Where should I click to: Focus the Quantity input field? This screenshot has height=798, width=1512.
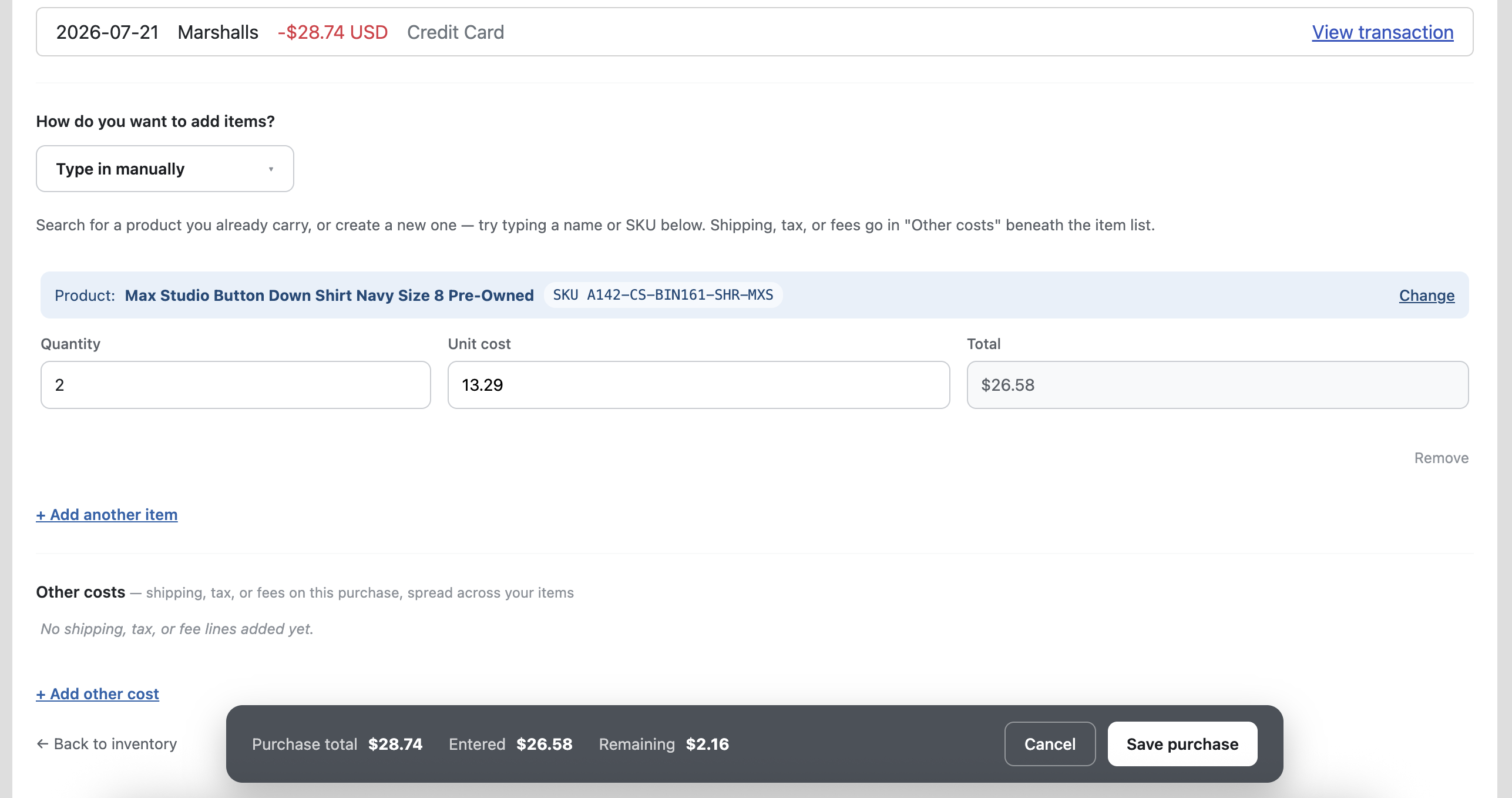236,385
